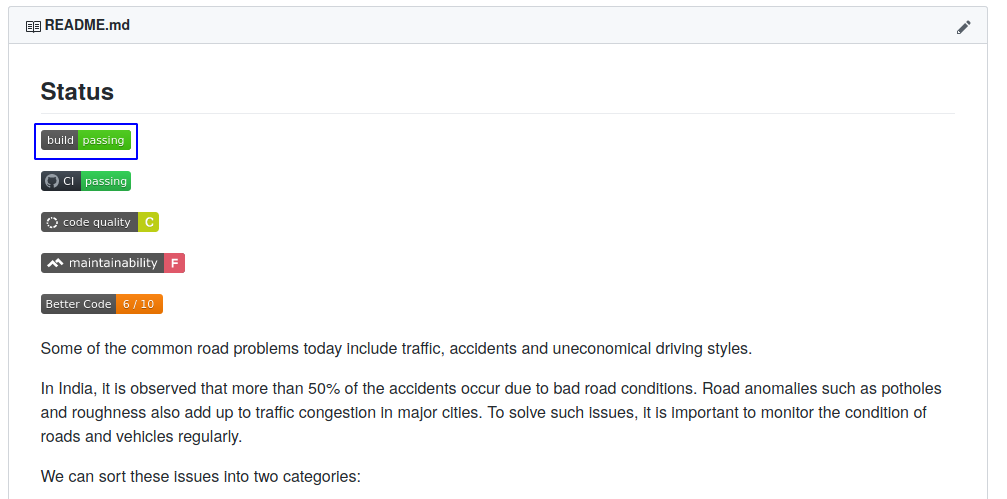Click the Code Climate logo in maintainability badge
1007x499 pixels.
(x=55, y=263)
